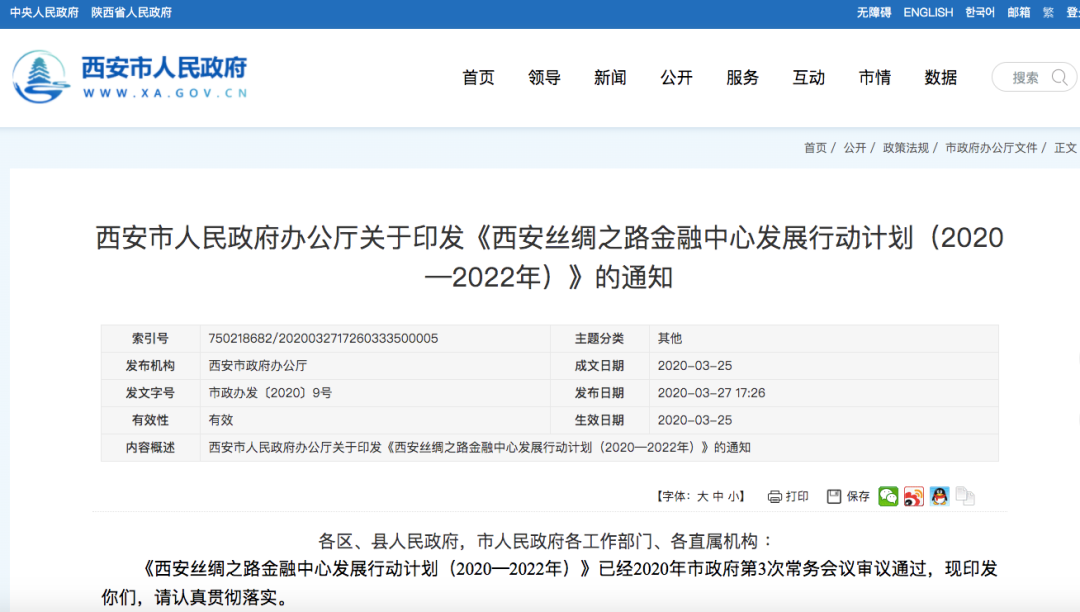Share the article via Weibo icon
This screenshot has height=612, width=1080.
pyautogui.click(x=914, y=496)
